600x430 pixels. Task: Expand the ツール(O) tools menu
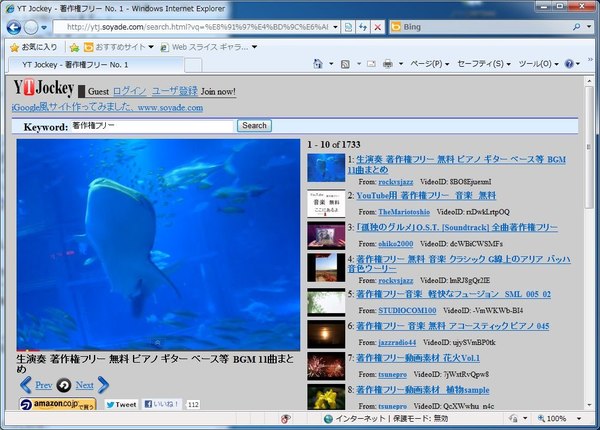538,64
